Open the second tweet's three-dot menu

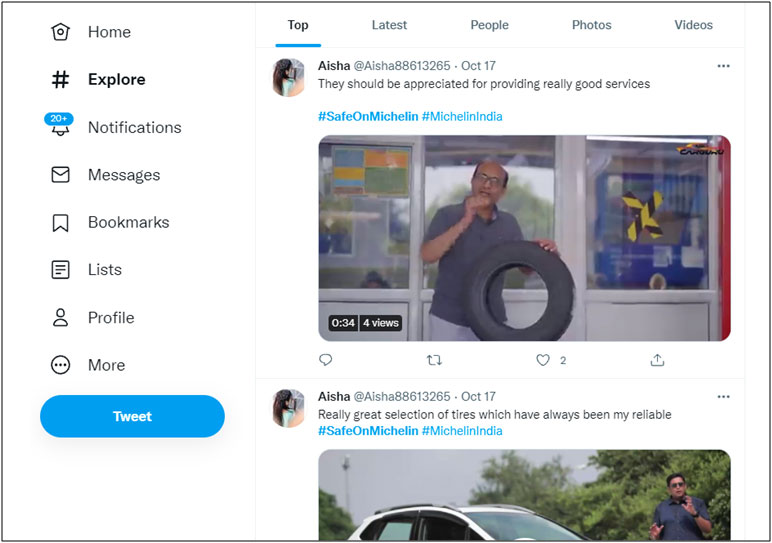(723, 397)
